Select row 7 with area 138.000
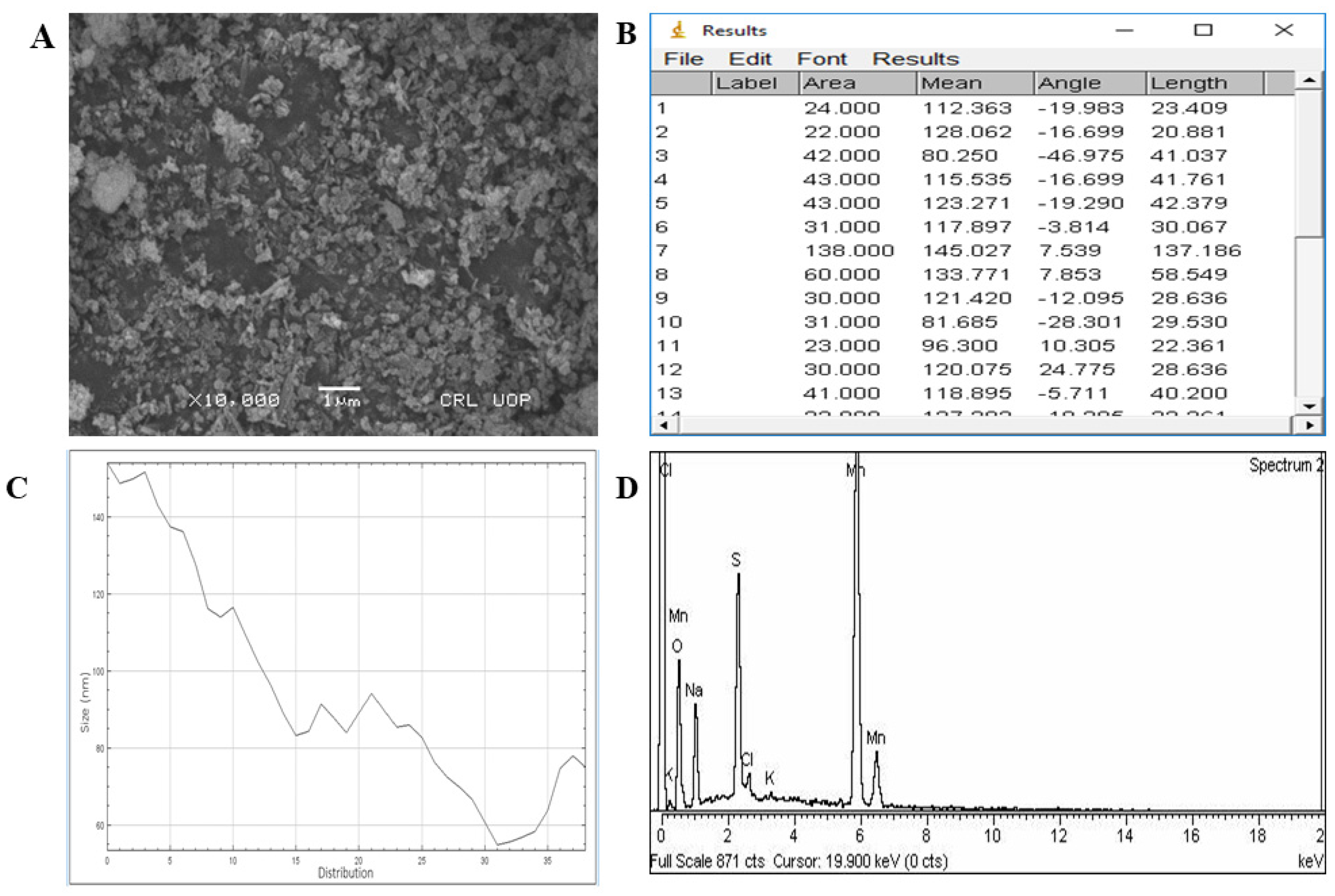Viewport: 1335px width, 896px height. point(973,250)
